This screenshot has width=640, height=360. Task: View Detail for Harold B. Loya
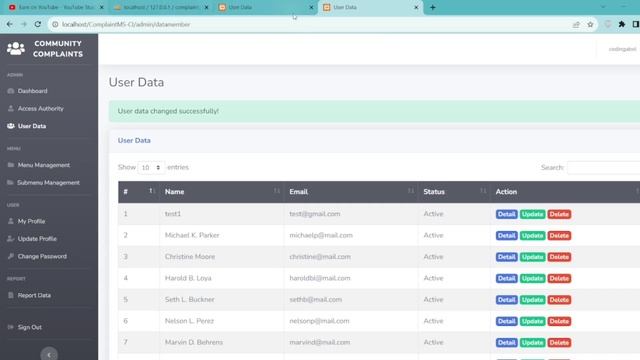tap(507, 278)
